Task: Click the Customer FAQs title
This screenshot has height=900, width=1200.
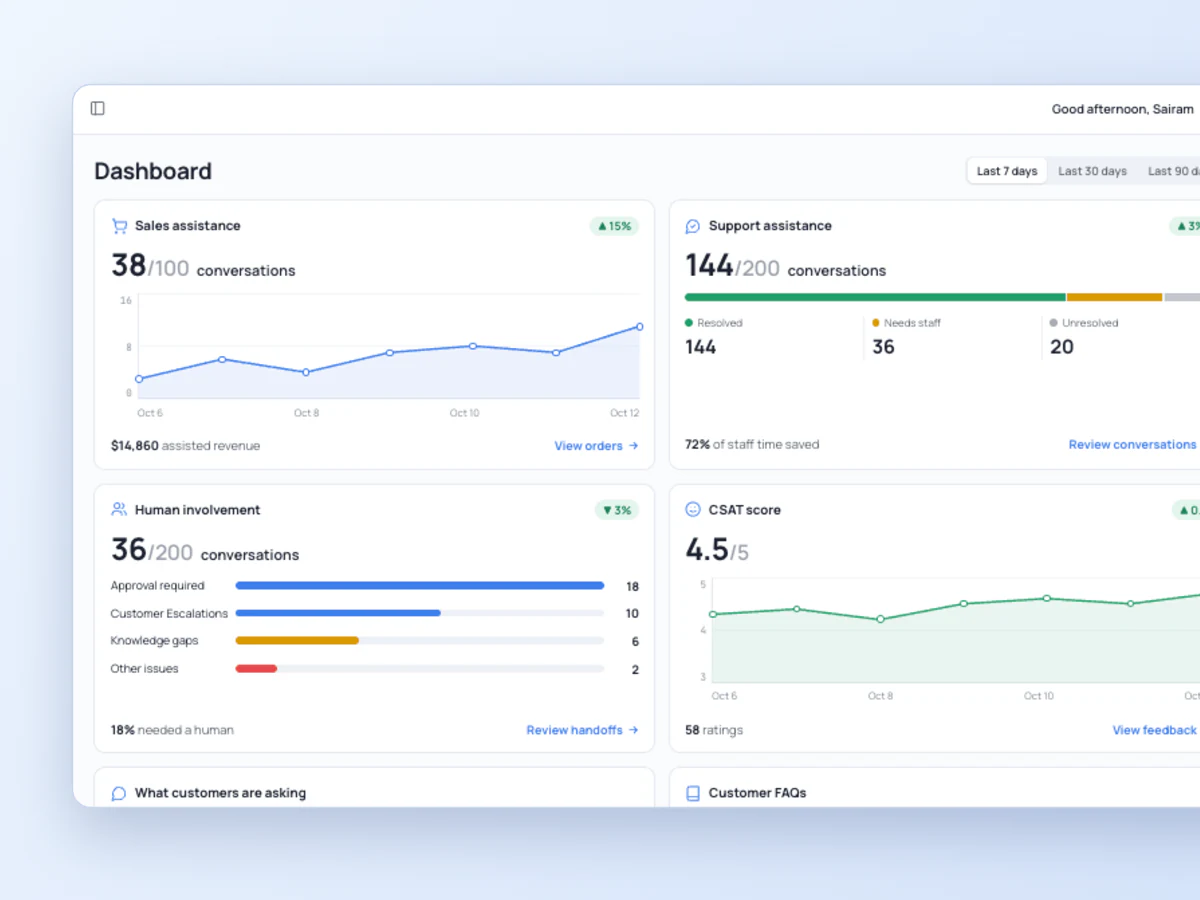Action: (x=757, y=793)
